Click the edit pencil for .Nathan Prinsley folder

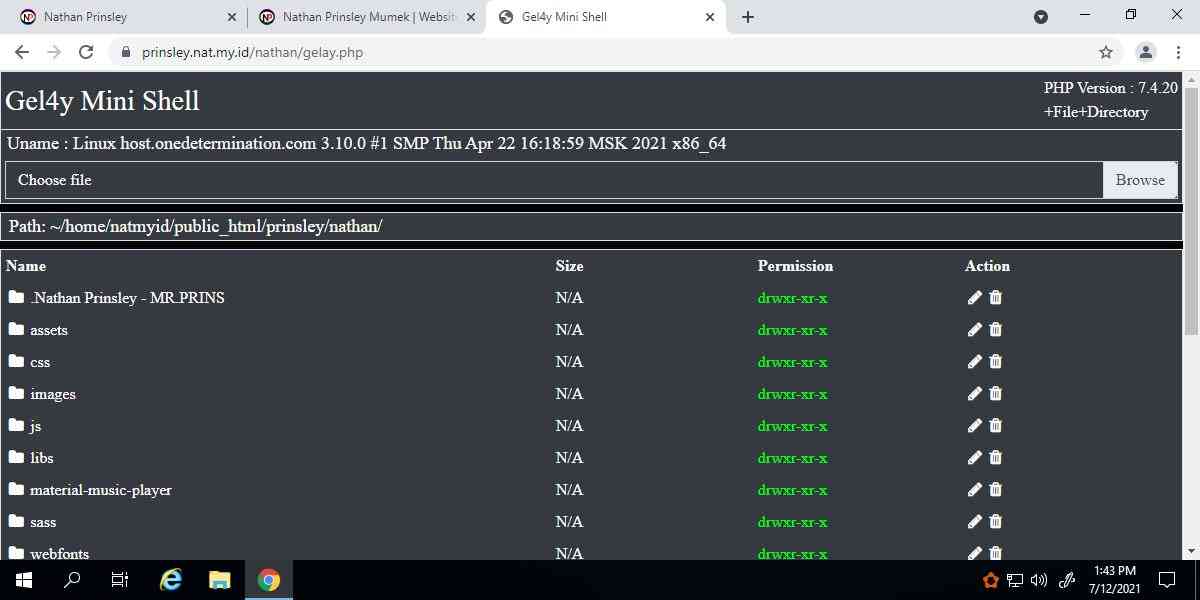(974, 297)
